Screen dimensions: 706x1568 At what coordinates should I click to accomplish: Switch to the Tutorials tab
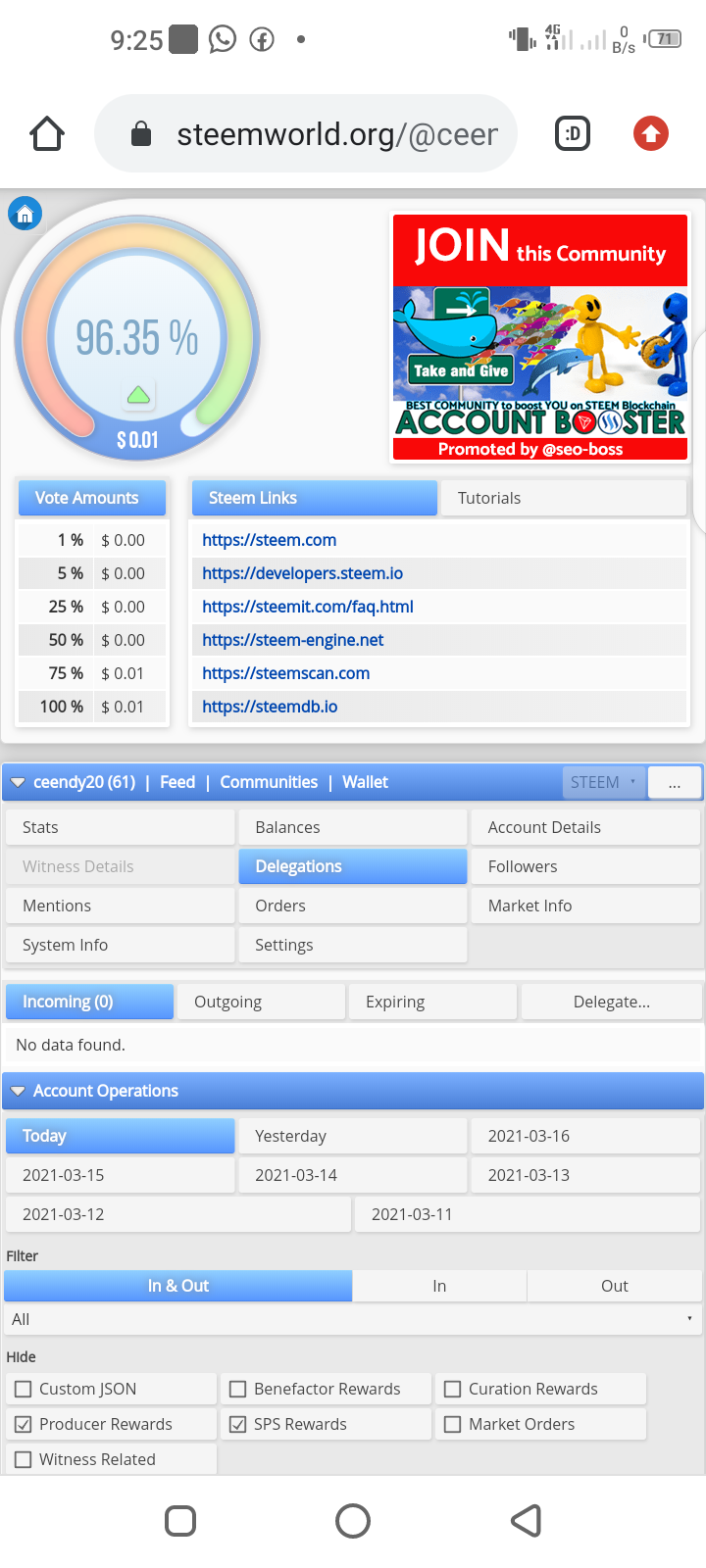(564, 498)
